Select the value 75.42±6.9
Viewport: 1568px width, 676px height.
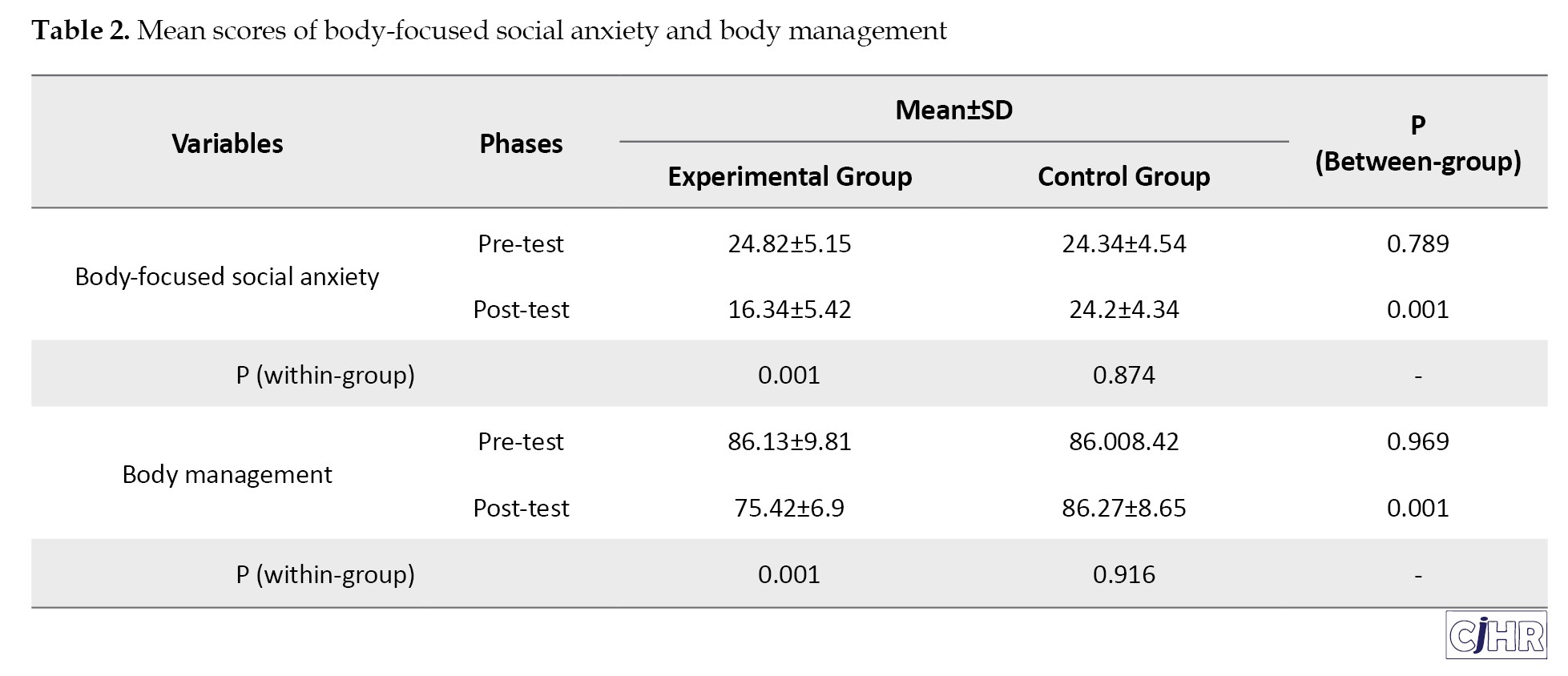[789, 509]
